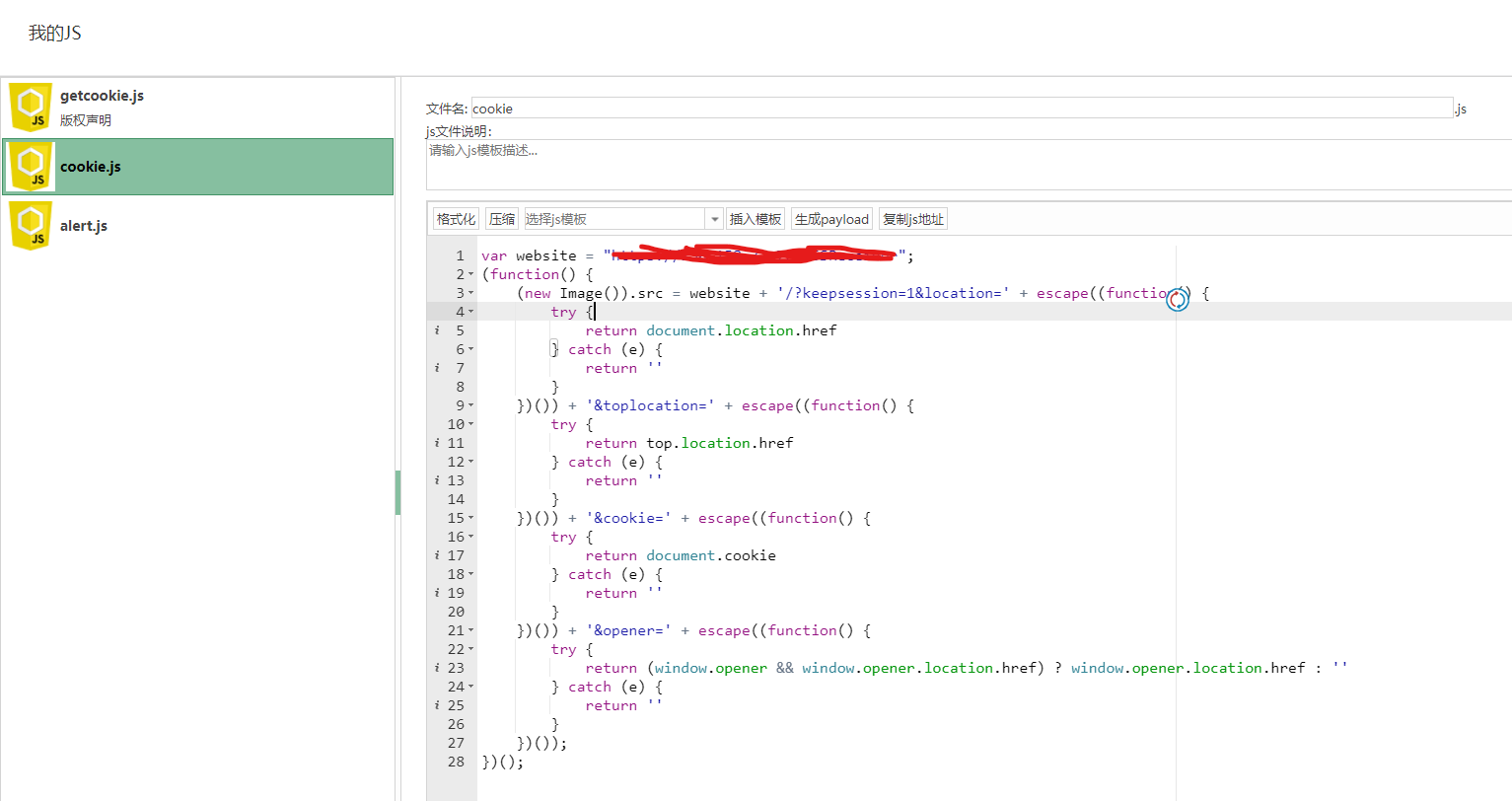
Task: Click the green sidebar scrollbar handle
Action: click(x=397, y=492)
